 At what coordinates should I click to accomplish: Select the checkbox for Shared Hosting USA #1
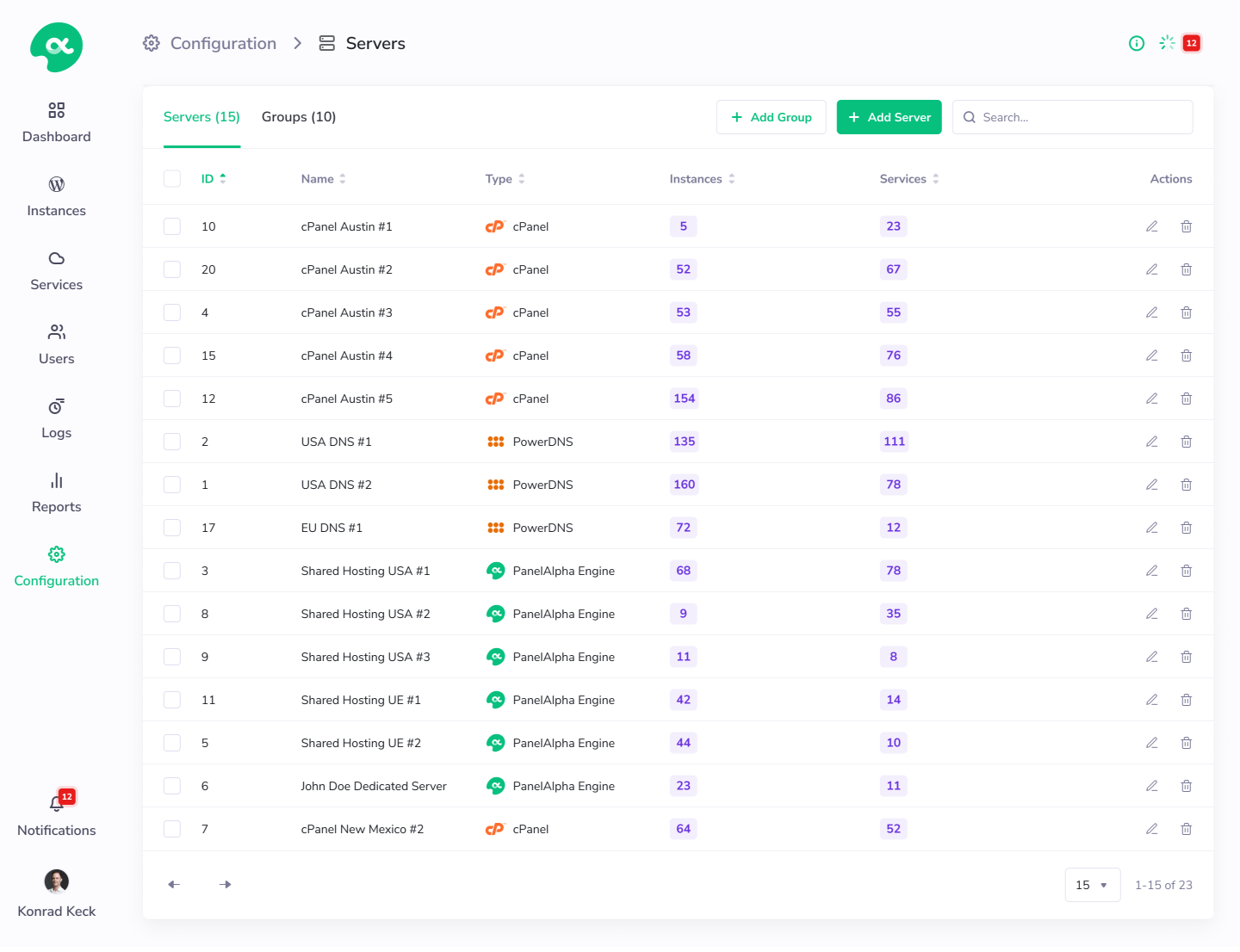[171, 570]
